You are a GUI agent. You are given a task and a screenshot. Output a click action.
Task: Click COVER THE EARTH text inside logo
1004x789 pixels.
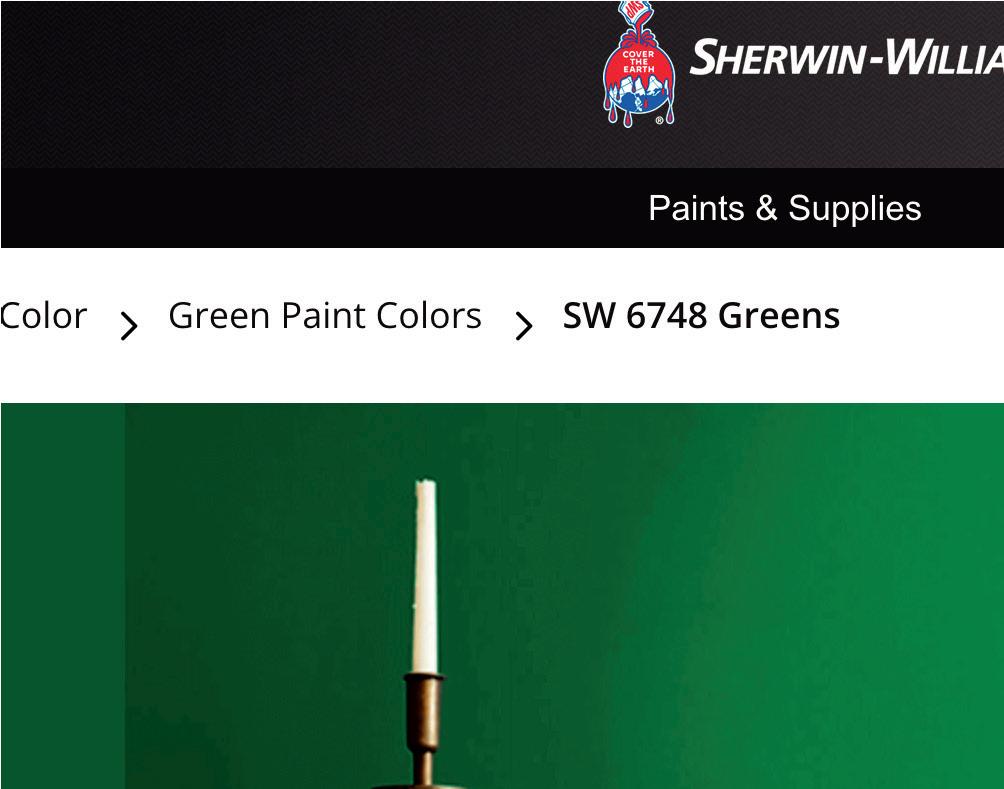point(638,61)
